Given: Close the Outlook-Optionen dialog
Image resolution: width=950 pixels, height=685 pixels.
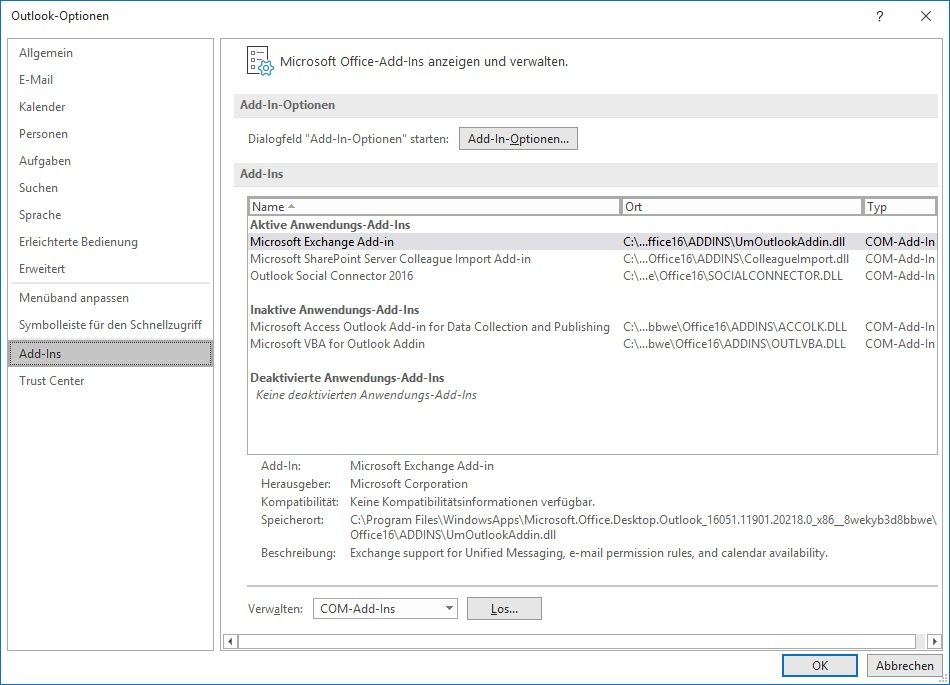Looking at the screenshot, I should [x=926, y=16].
